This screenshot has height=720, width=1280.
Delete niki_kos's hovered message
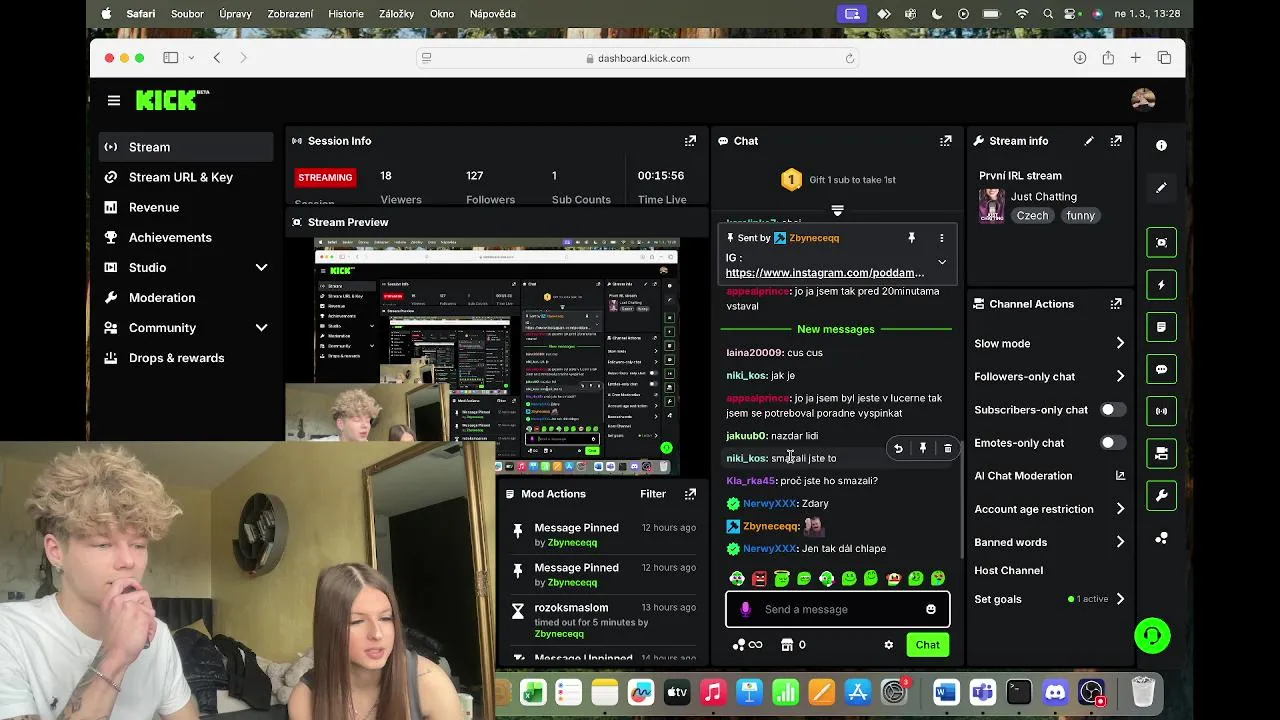[x=947, y=449]
